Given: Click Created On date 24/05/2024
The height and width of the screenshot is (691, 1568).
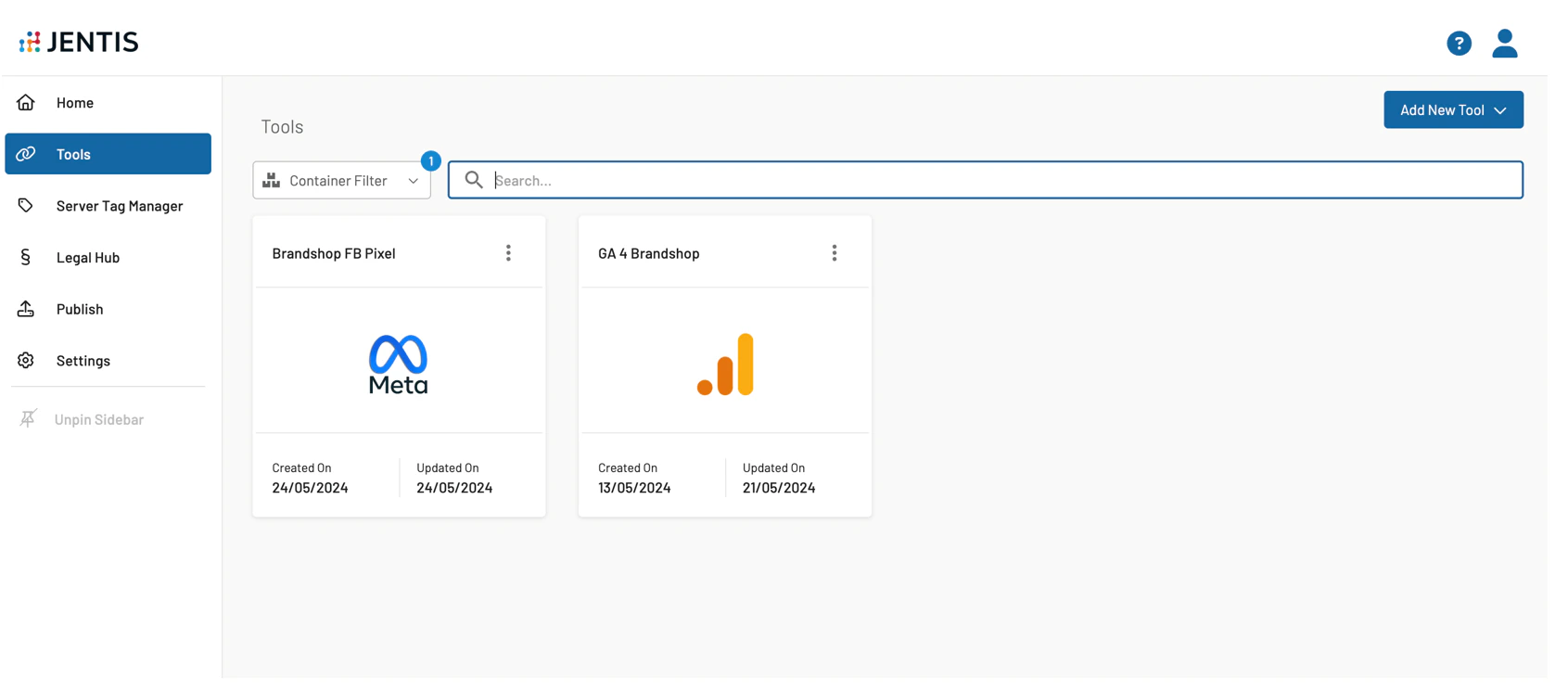Looking at the screenshot, I should point(310,488).
